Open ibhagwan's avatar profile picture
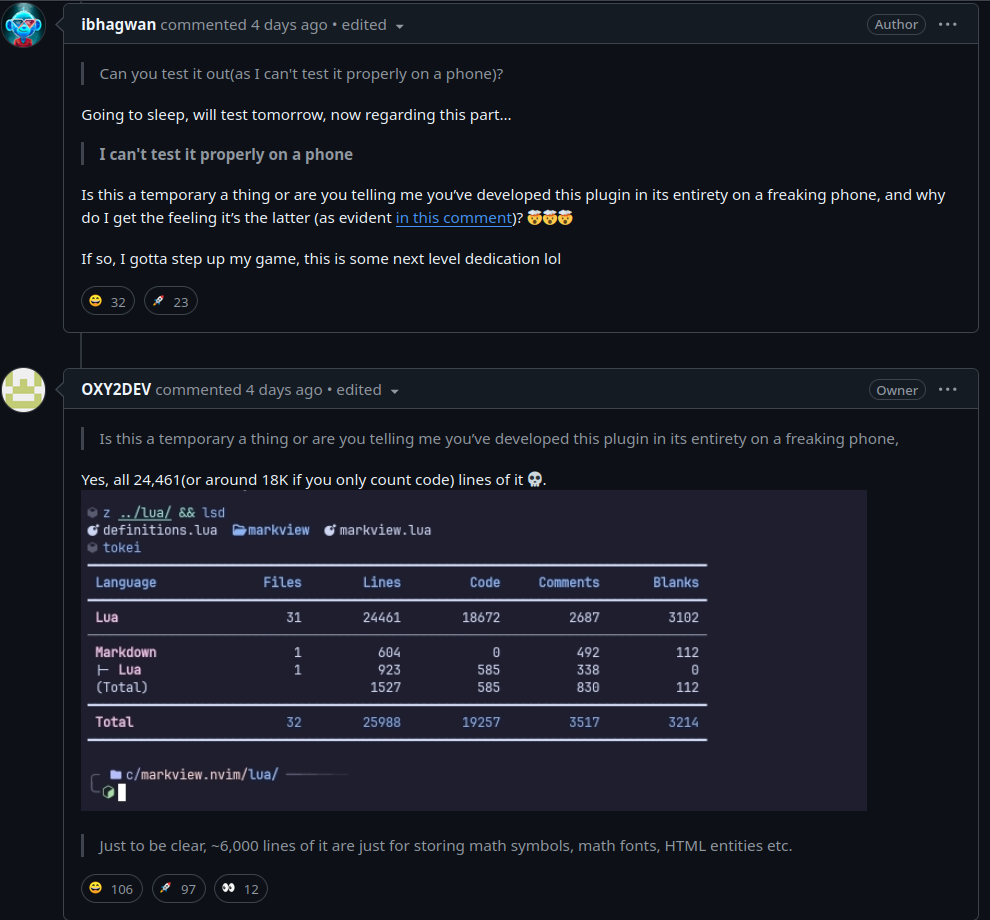The width and height of the screenshot is (990, 920). click(x=24, y=25)
